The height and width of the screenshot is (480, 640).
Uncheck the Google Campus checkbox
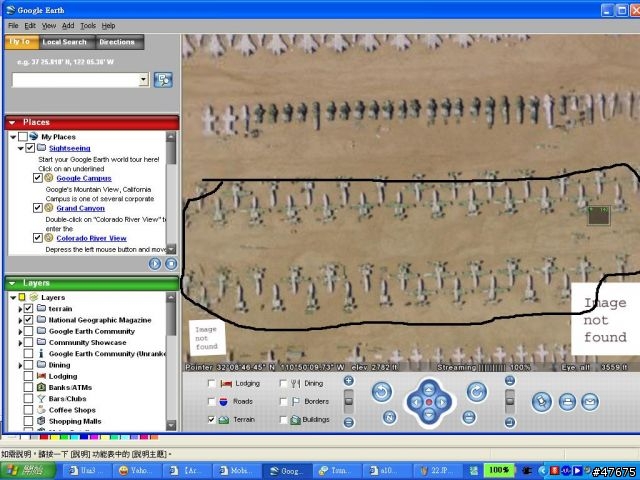click(38, 178)
